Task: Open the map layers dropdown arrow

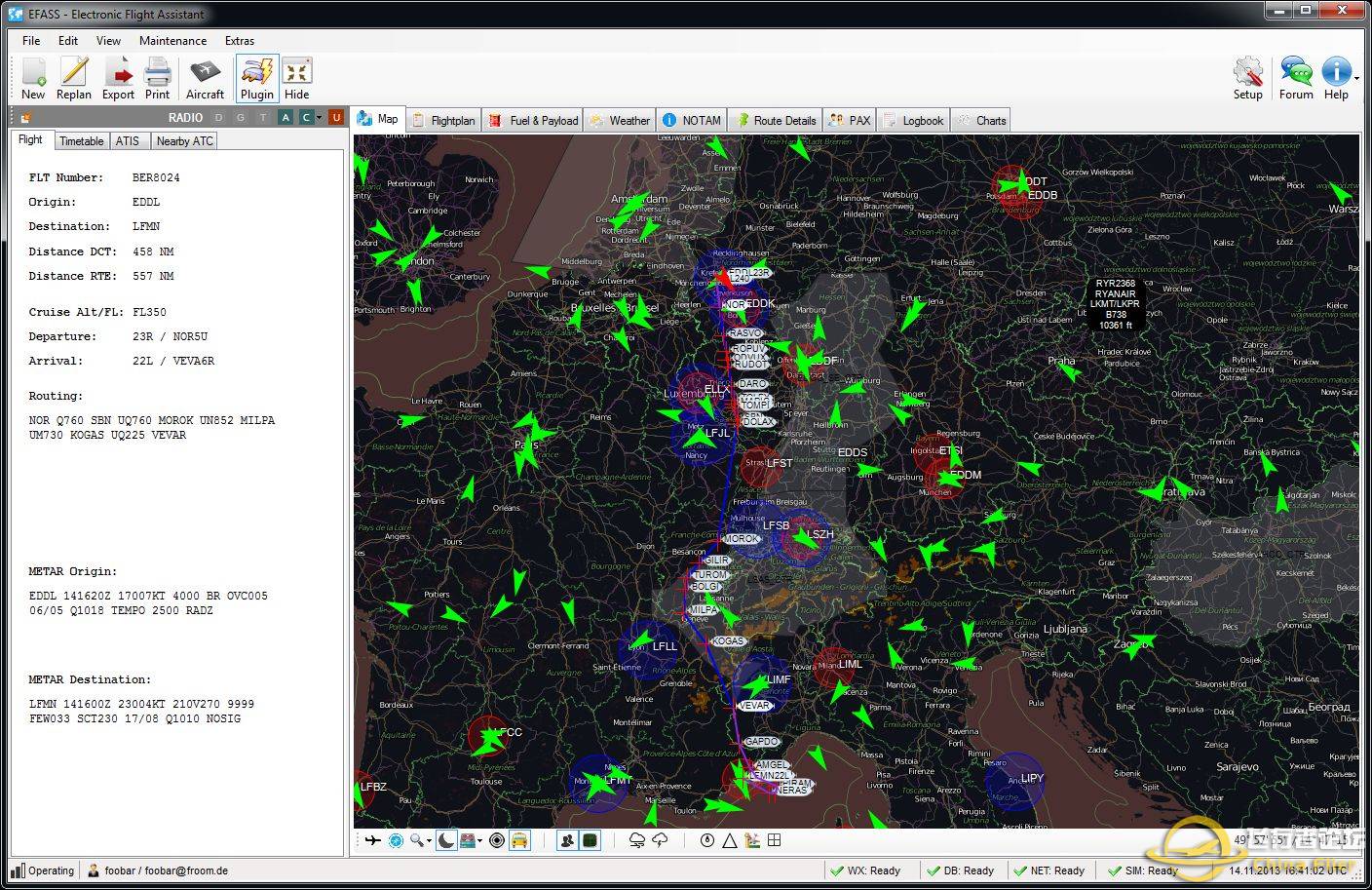Action: click(479, 841)
